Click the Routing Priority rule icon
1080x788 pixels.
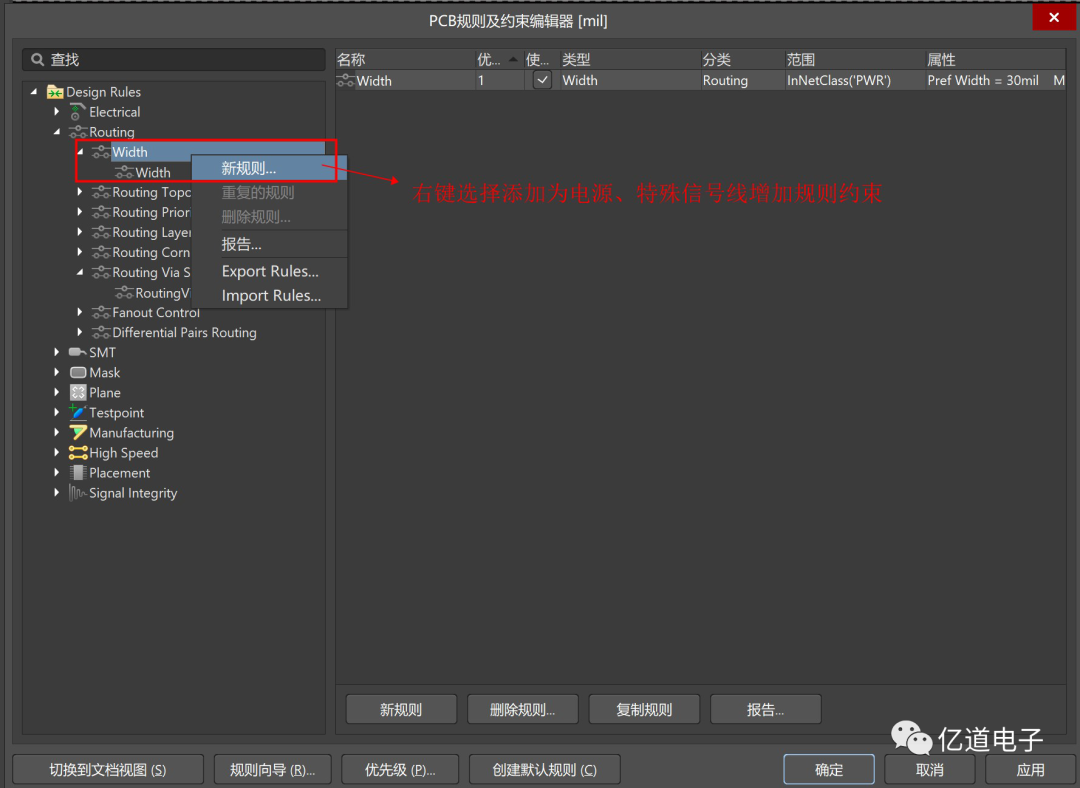101,212
